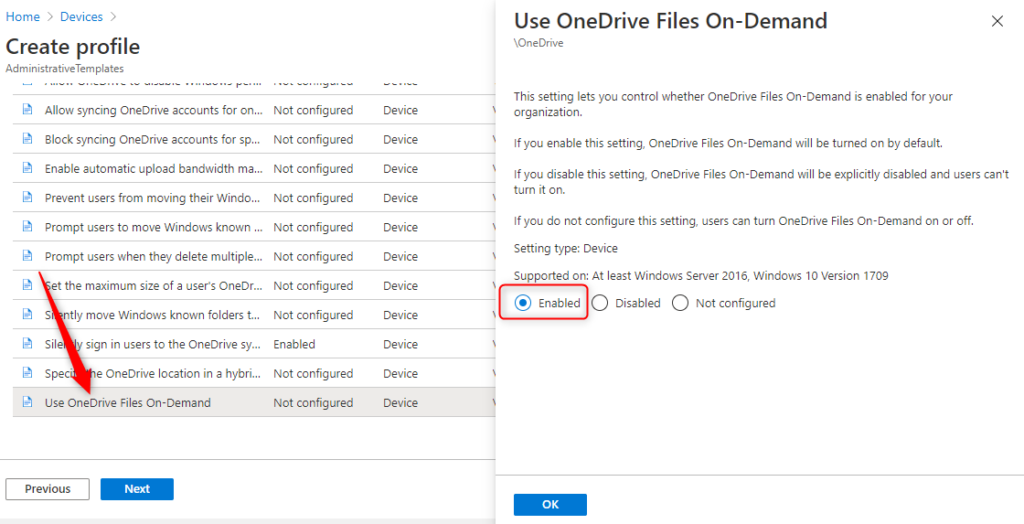This screenshot has width=1024, height=524.
Task: Click document icon for Allow syncing OneDrive accounts
Action: click(x=27, y=110)
